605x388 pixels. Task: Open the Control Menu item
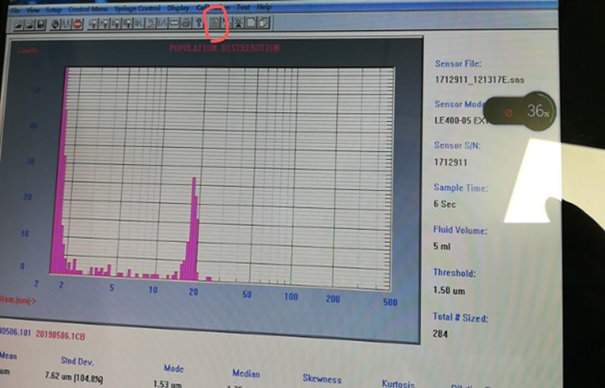88,9
